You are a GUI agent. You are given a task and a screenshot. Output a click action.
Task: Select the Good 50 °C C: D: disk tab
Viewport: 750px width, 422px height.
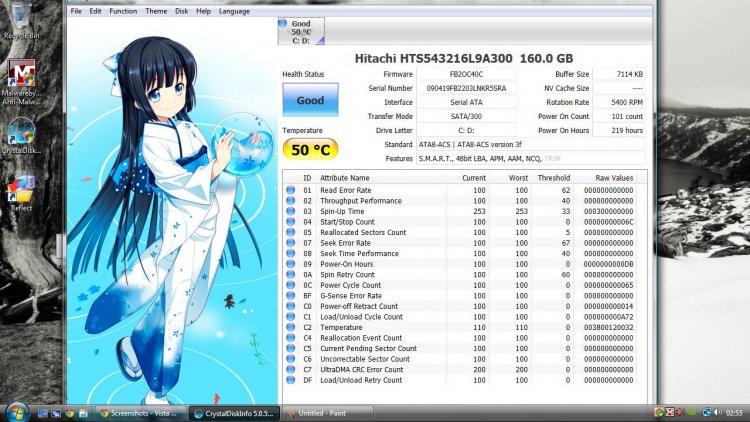coord(301,32)
